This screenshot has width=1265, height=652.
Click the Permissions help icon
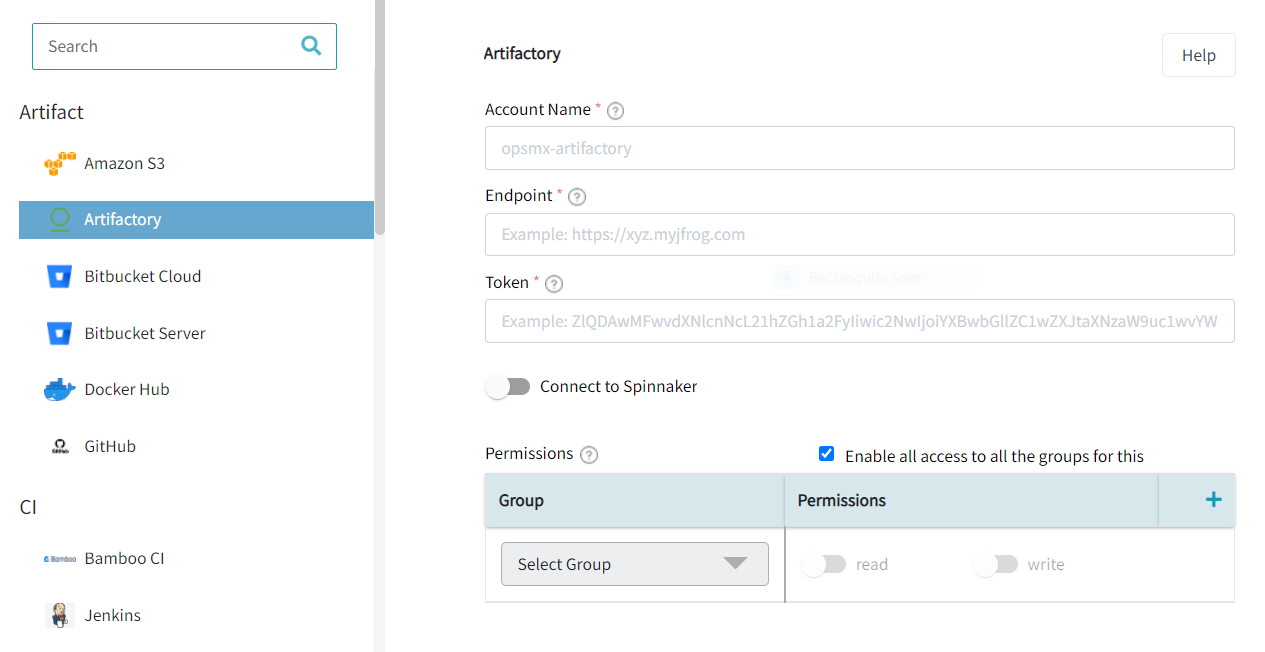click(x=588, y=454)
